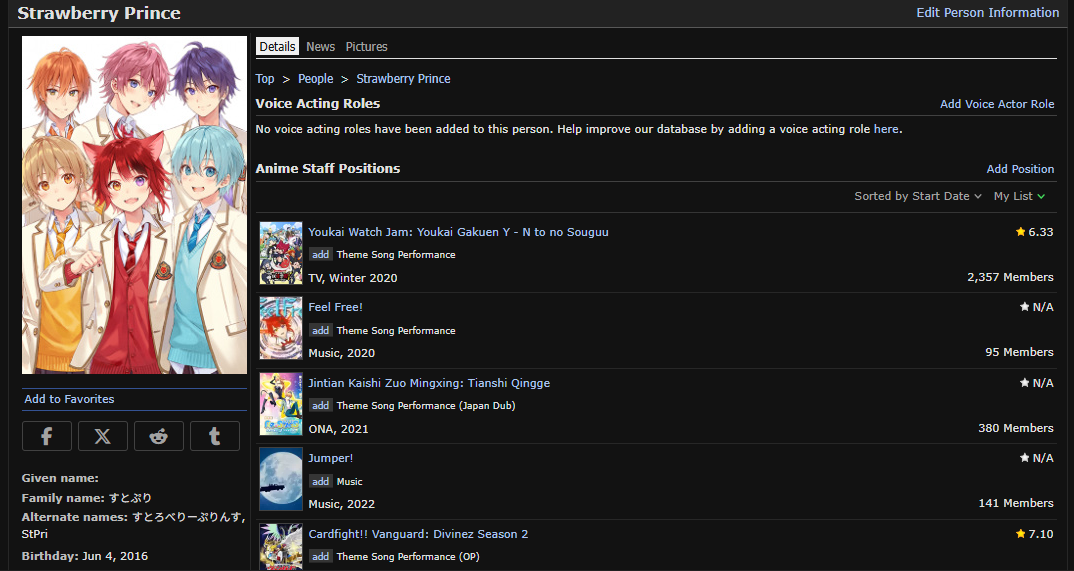Open Edit Person Information link

point(988,12)
